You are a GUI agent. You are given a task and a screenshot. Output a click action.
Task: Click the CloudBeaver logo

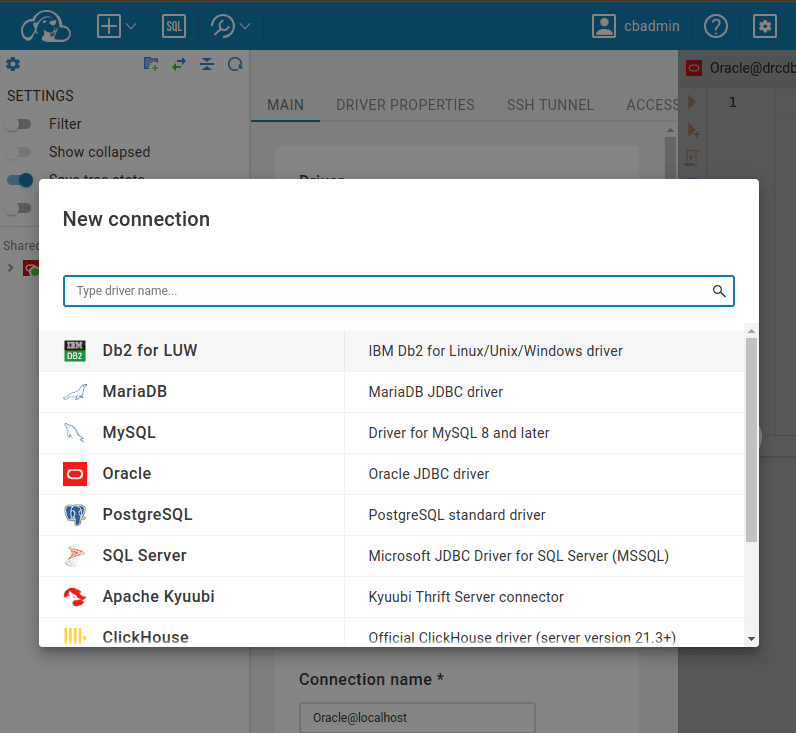pos(46,26)
